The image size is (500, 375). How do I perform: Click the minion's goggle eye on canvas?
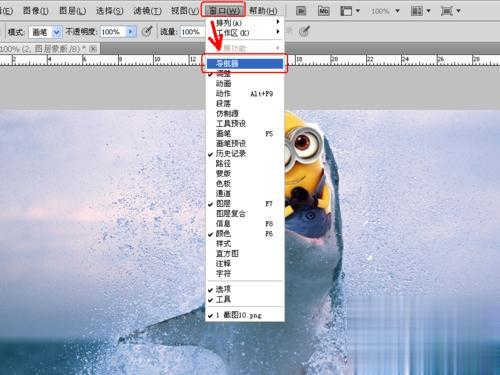[x=303, y=143]
